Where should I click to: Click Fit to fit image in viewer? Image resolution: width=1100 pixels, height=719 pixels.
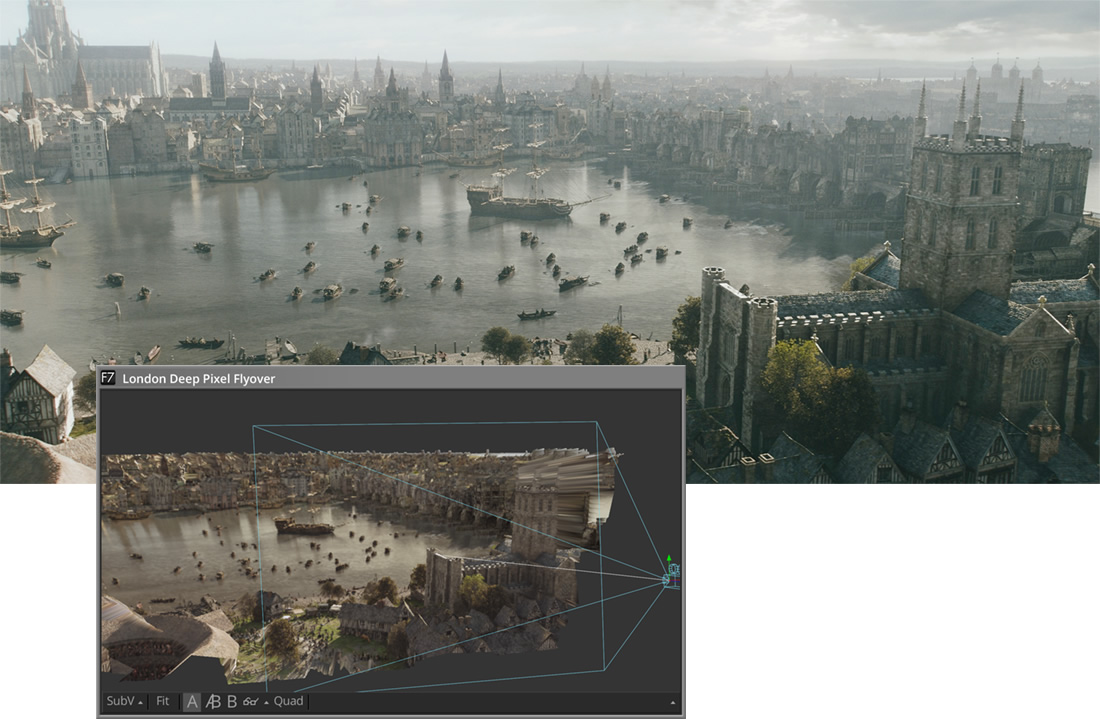(x=163, y=701)
